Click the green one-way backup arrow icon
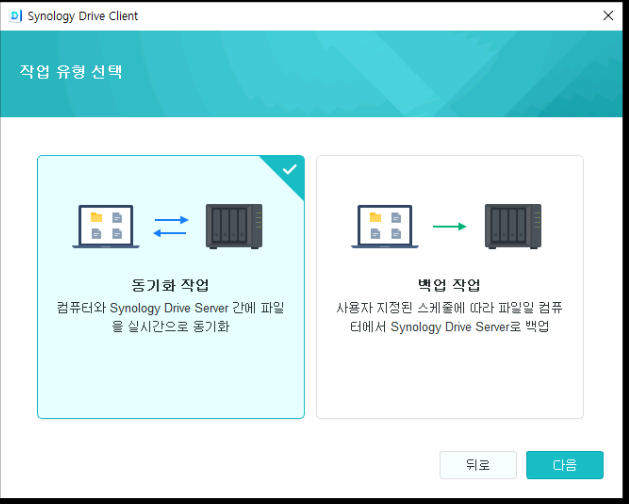The width and height of the screenshot is (629, 504). click(449, 226)
